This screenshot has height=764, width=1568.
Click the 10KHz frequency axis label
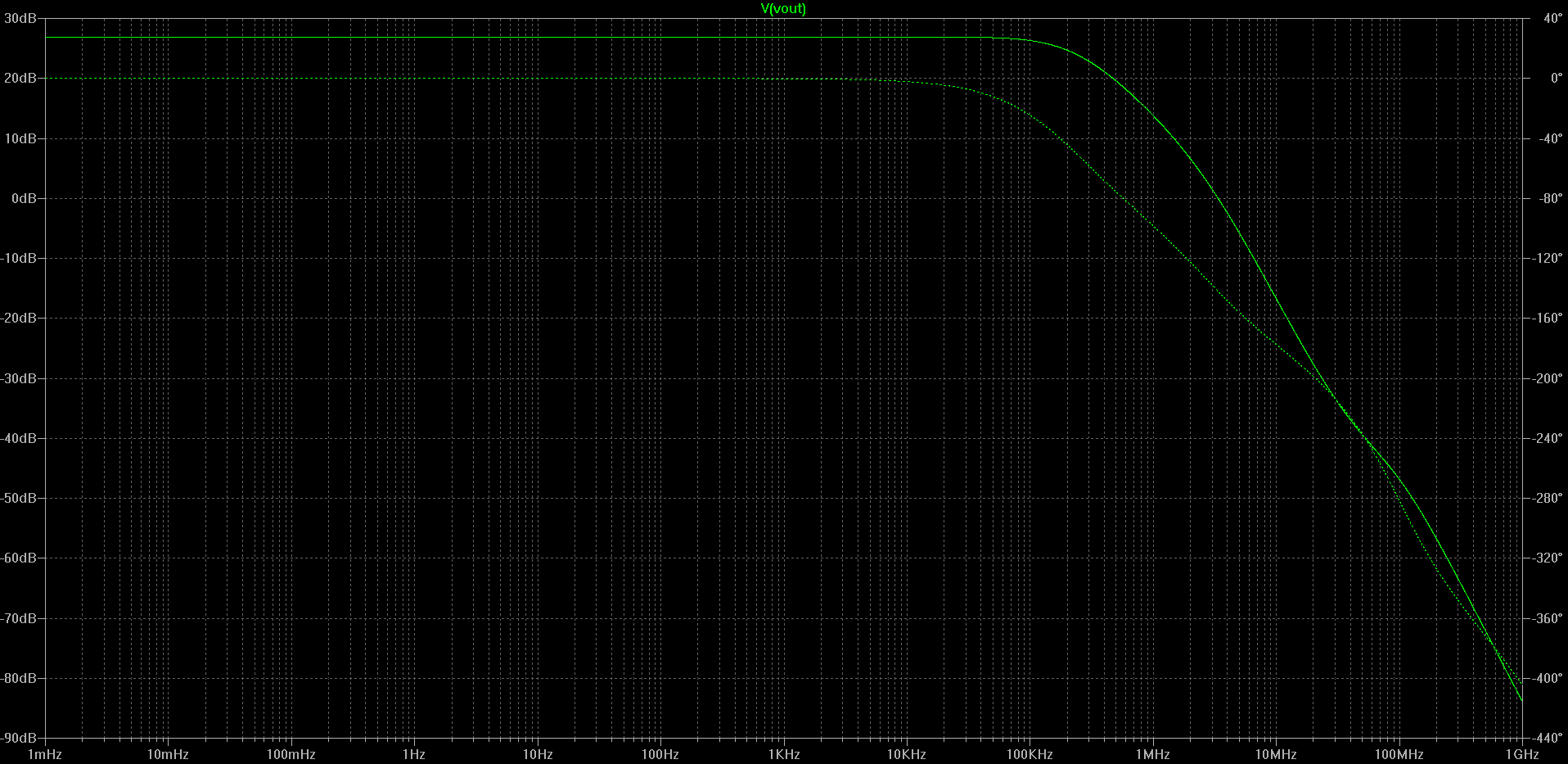[906, 755]
